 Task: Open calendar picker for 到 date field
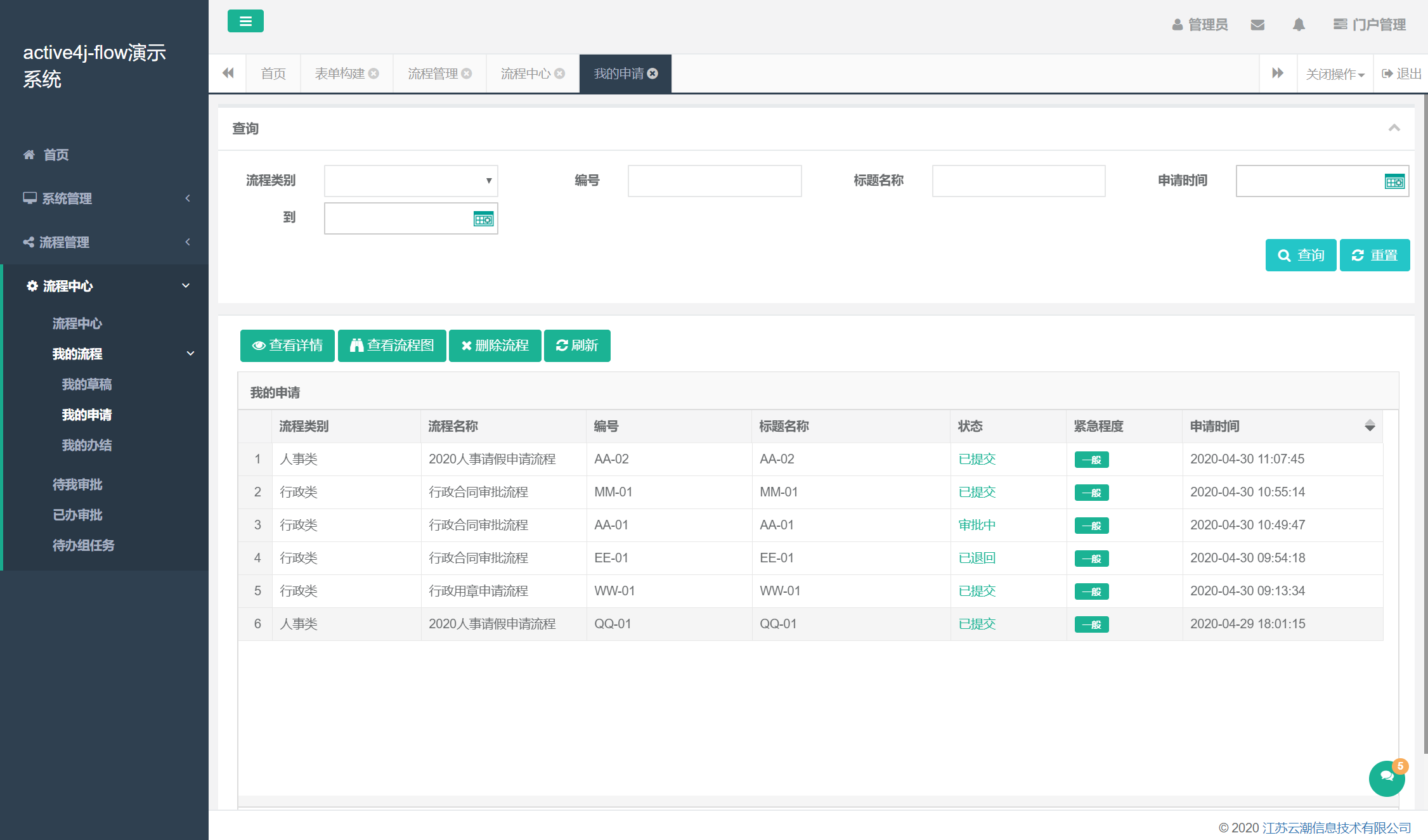(x=483, y=219)
